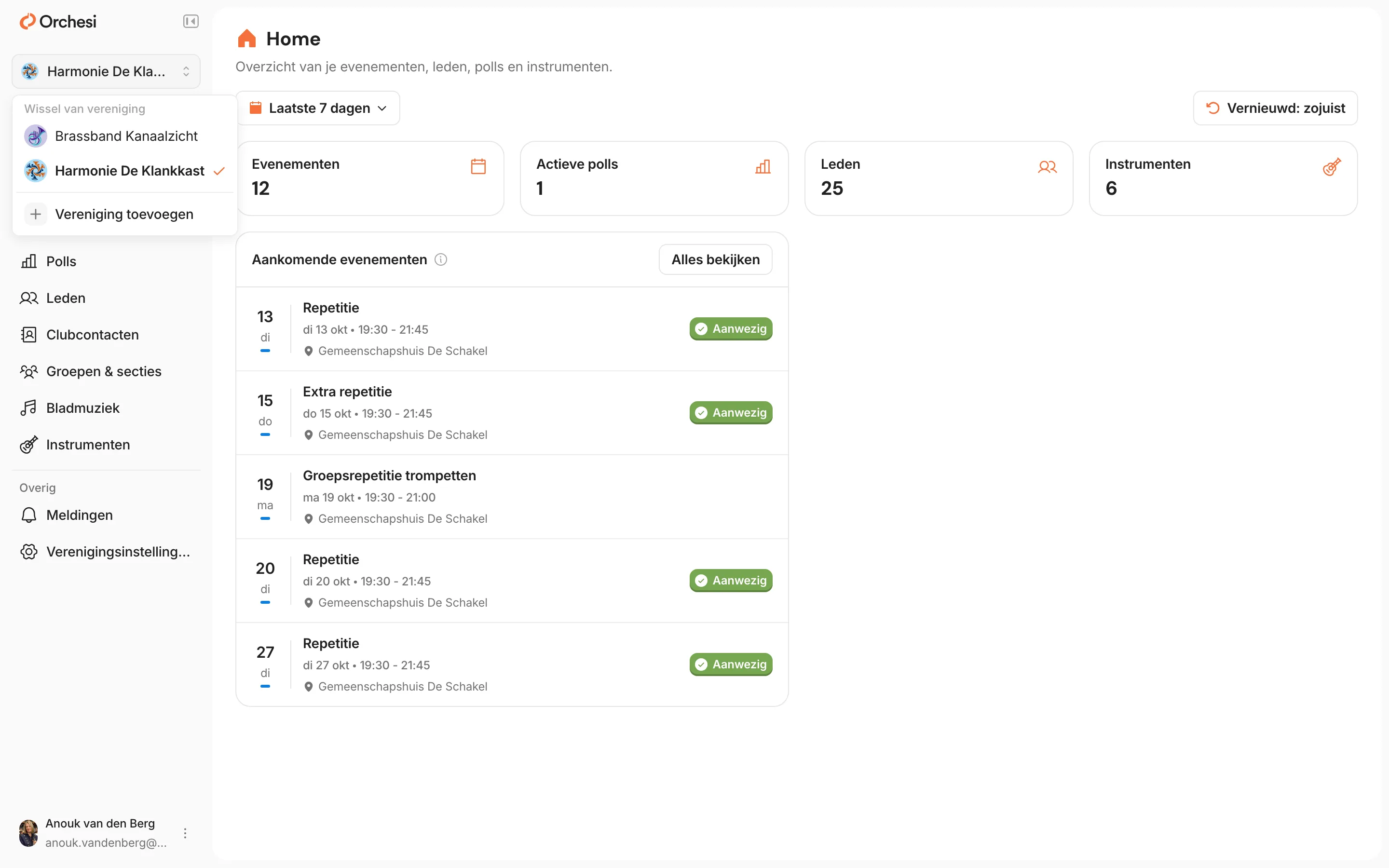Click the Aanwezig badge for di 20 okt
This screenshot has width=1389, height=868.
point(731,581)
